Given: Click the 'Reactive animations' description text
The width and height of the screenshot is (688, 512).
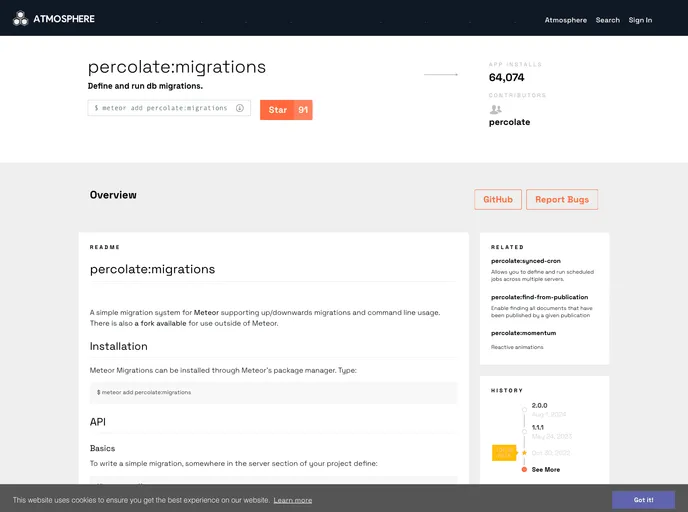Looking at the screenshot, I should coord(517,347).
